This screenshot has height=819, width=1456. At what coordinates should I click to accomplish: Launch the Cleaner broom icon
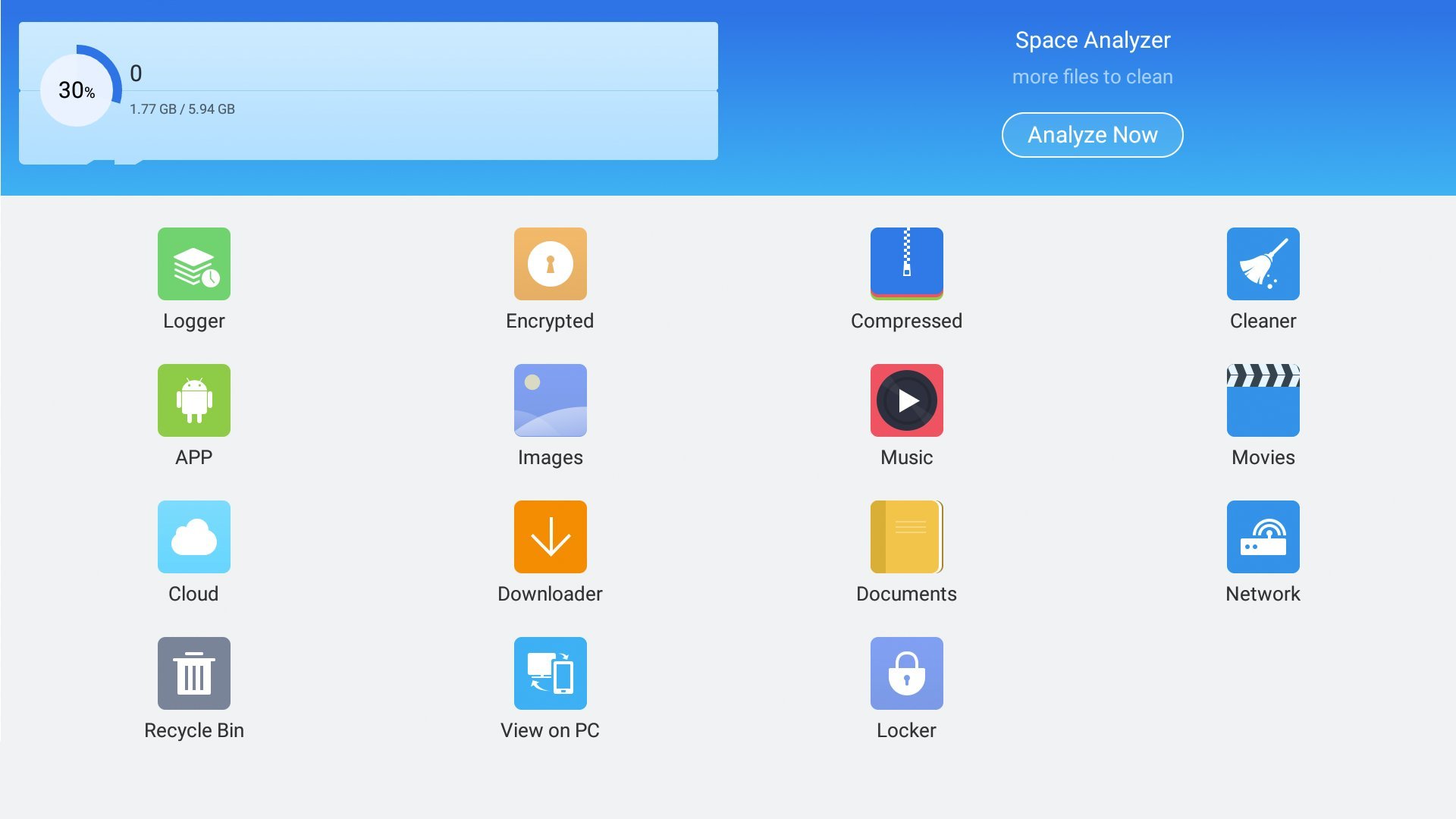(x=1263, y=264)
